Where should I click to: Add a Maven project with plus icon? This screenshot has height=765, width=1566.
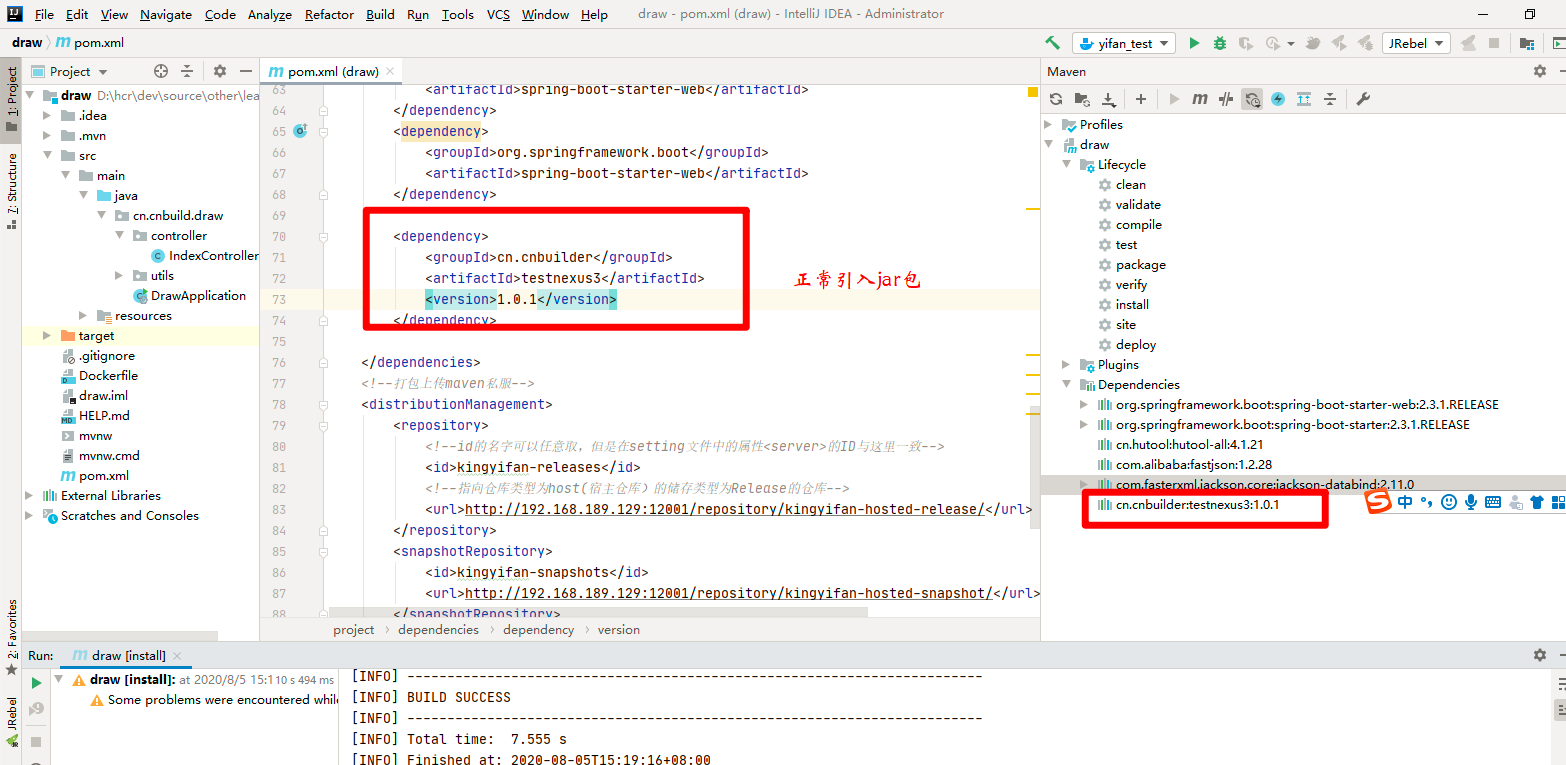tap(1141, 99)
